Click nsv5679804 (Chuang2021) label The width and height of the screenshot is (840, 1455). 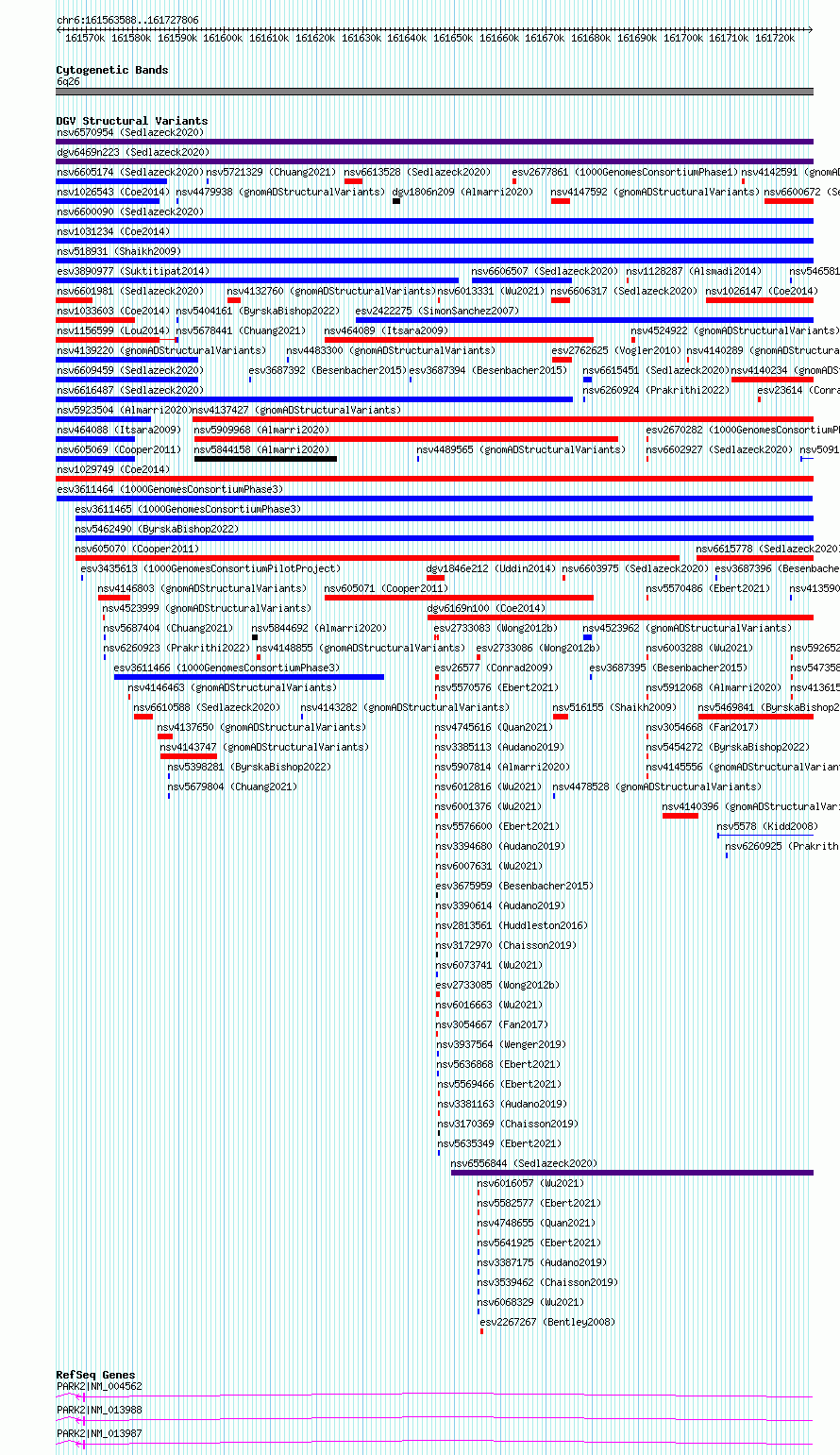[x=232, y=787]
